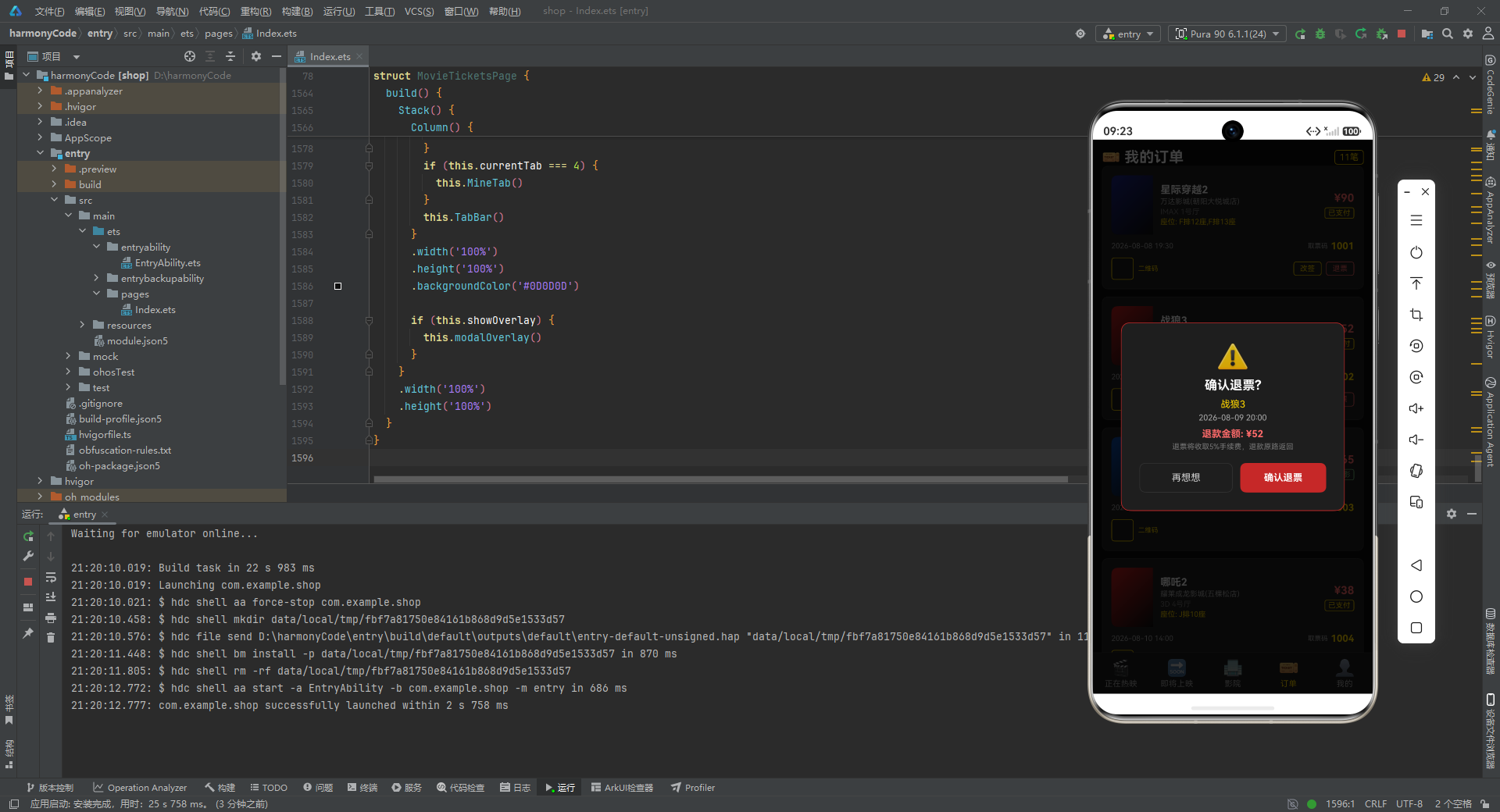This screenshot has height=812, width=1500.
Task: Tap 再想想 to cancel the refund
Action: coord(1185,478)
